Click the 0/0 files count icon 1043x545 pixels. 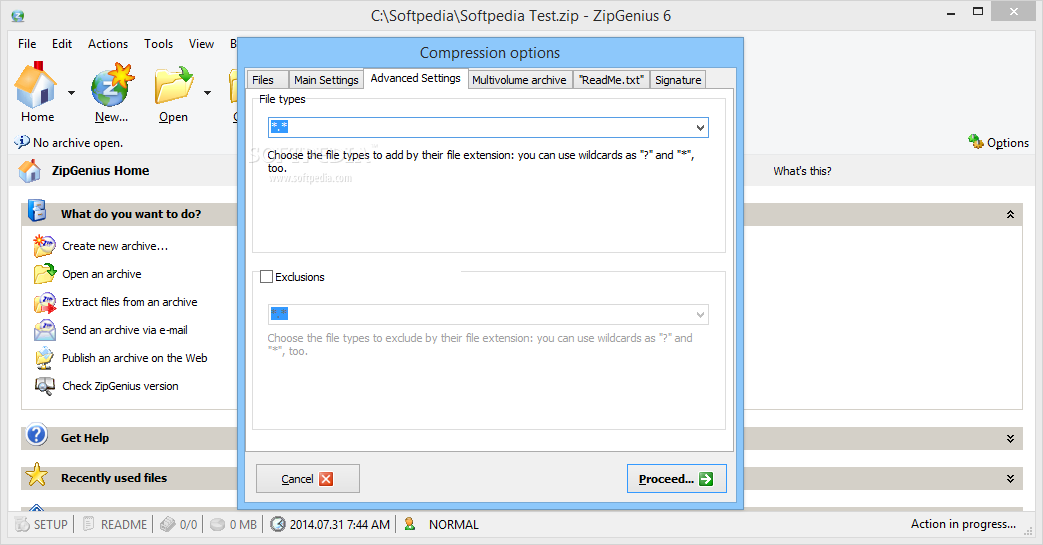168,524
